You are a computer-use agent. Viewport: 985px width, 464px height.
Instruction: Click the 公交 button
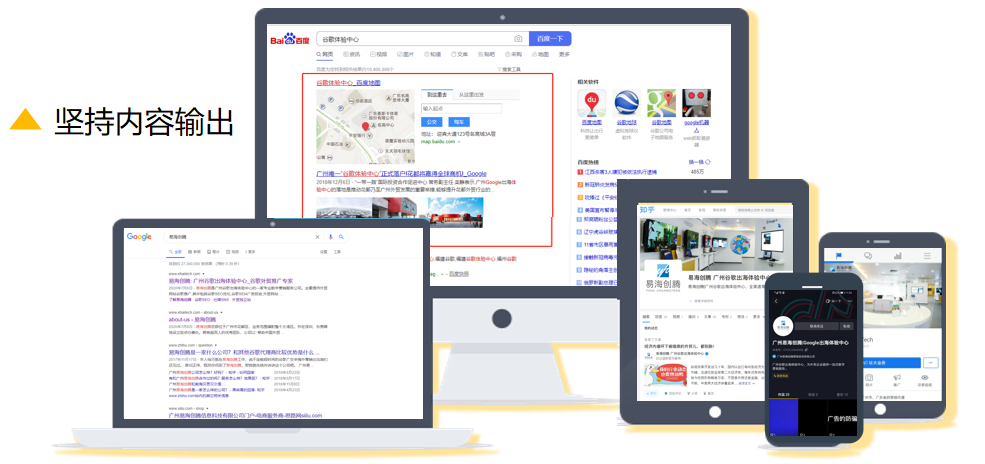432,122
